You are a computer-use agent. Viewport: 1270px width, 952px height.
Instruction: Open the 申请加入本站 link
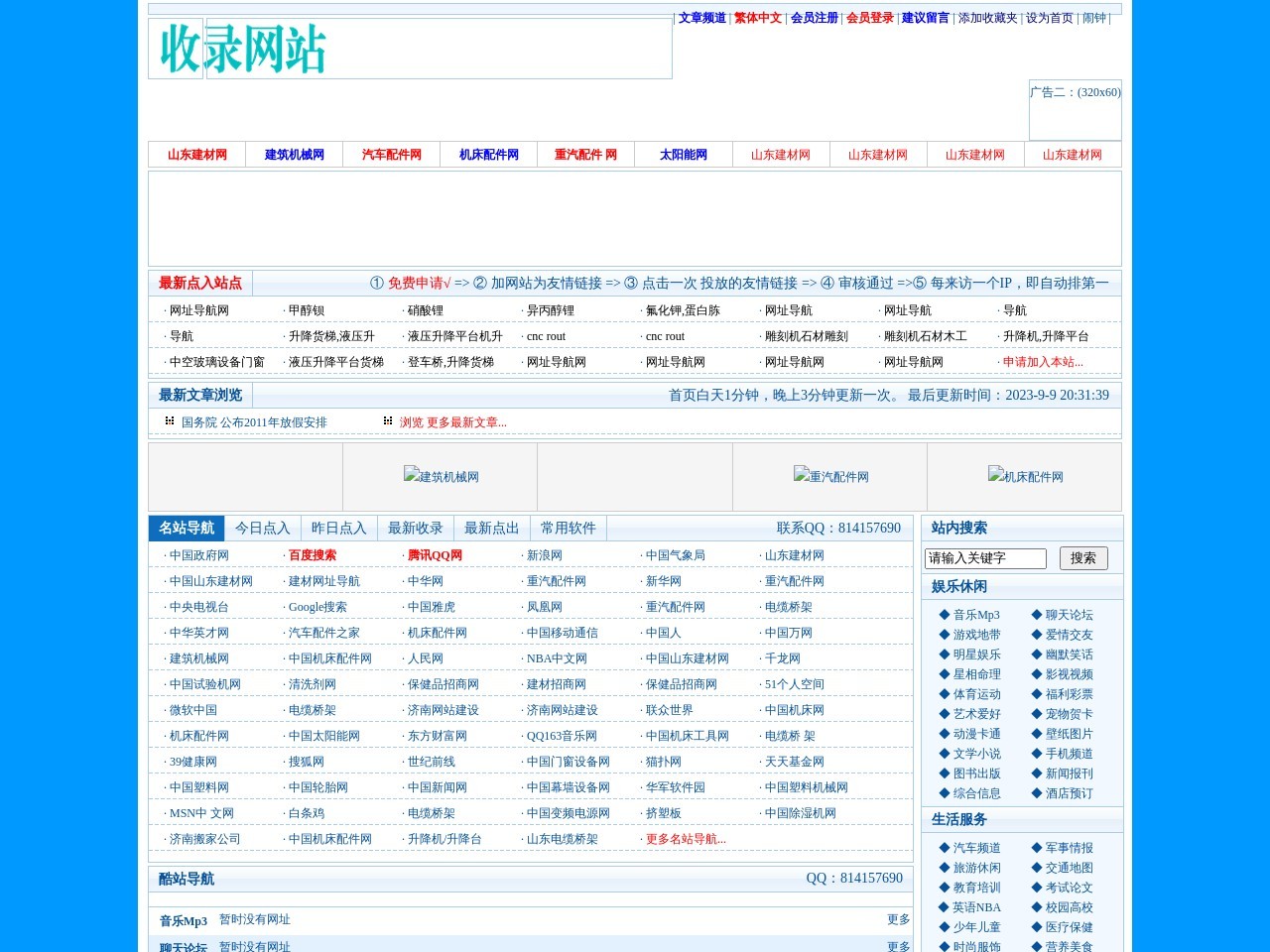click(1040, 362)
